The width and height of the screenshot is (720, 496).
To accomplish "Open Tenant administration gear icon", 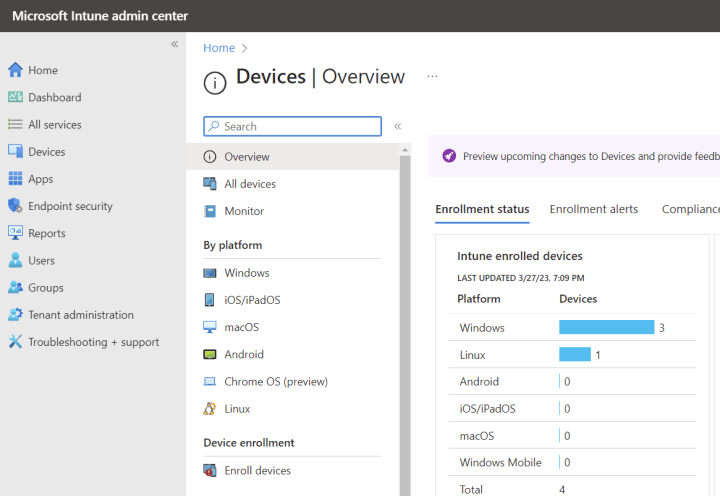I will pos(15,315).
